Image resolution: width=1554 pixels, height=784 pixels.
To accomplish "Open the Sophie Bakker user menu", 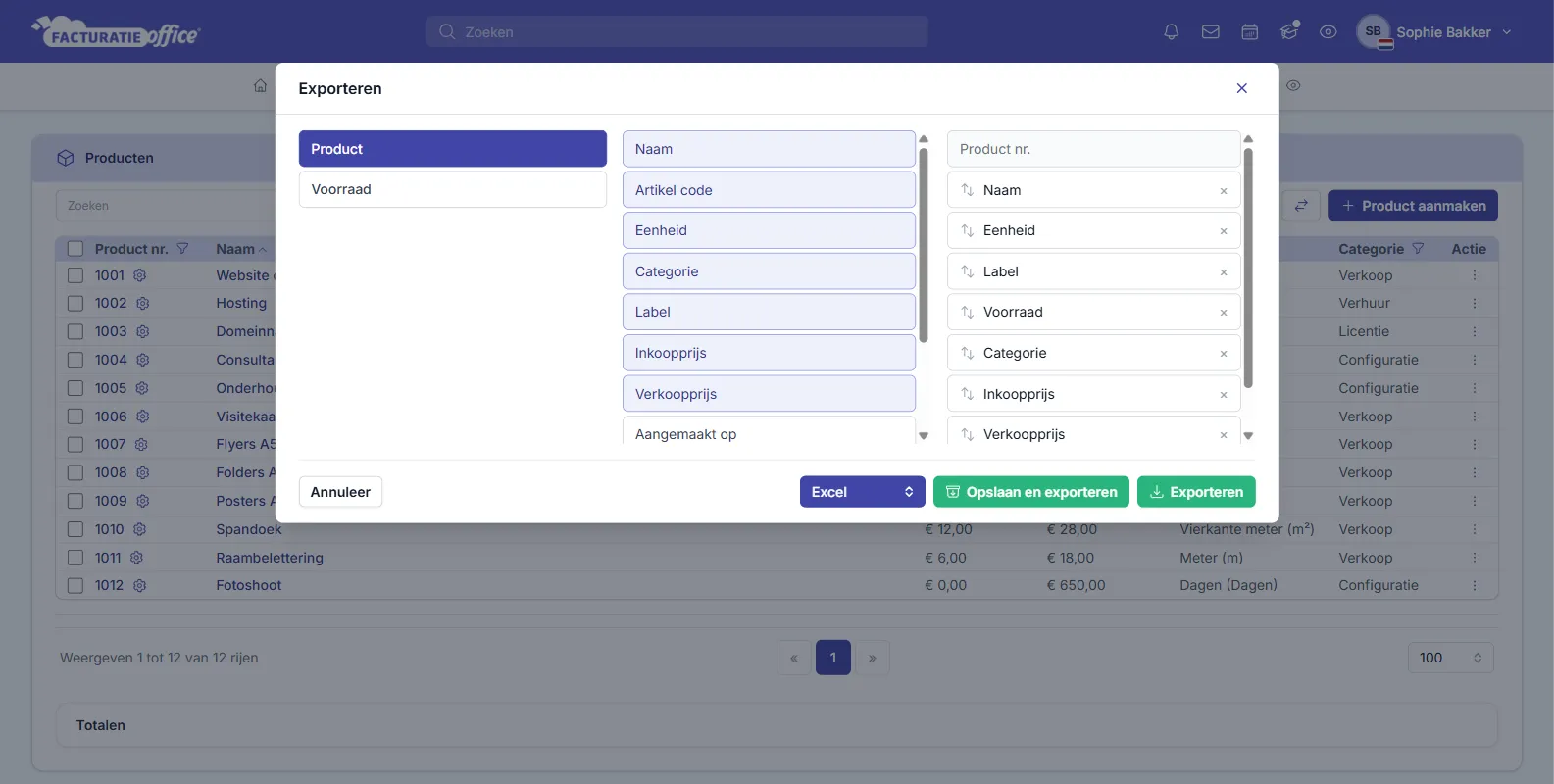I will pos(1434,31).
